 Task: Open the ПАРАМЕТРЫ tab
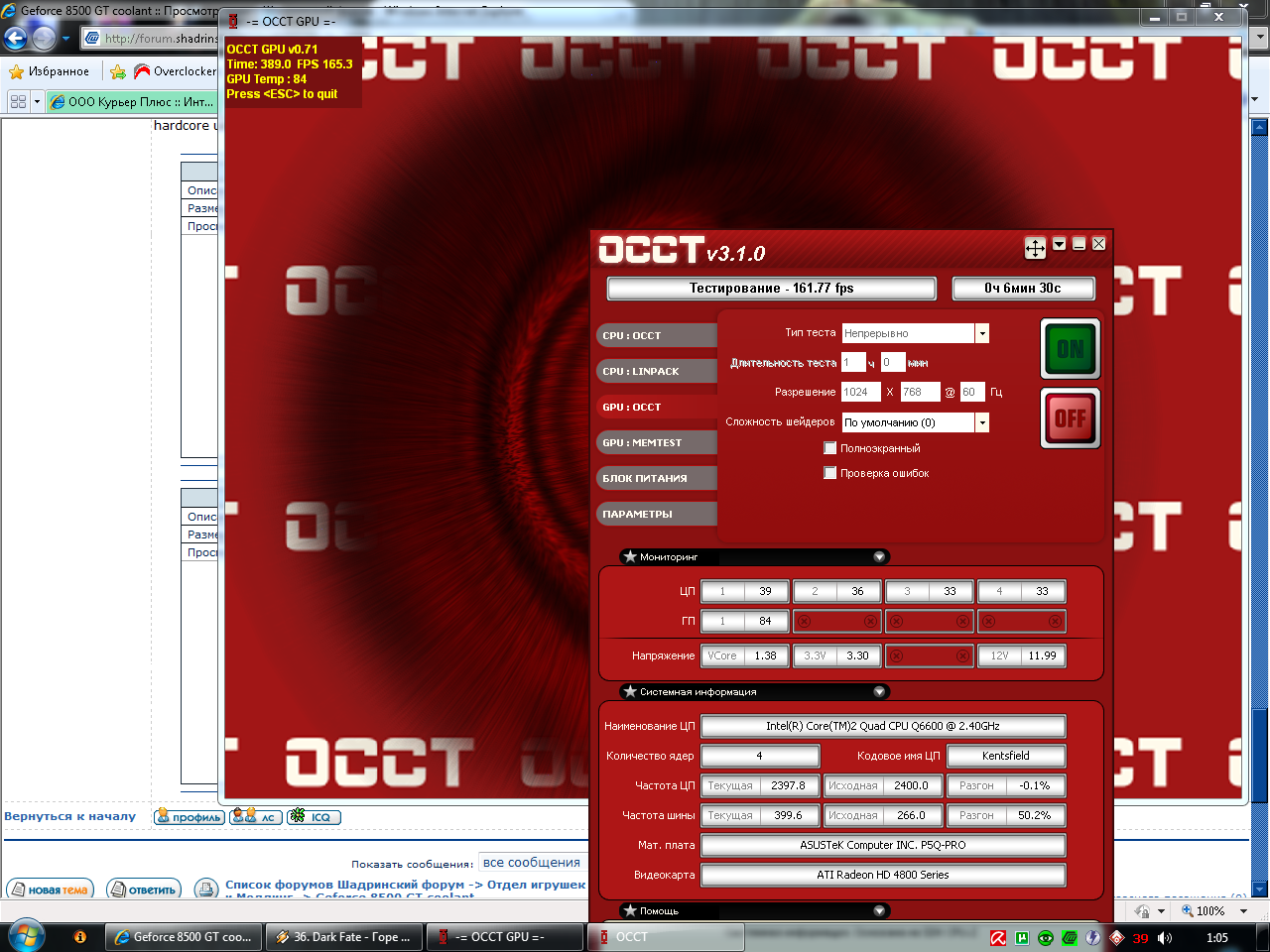[x=656, y=514]
